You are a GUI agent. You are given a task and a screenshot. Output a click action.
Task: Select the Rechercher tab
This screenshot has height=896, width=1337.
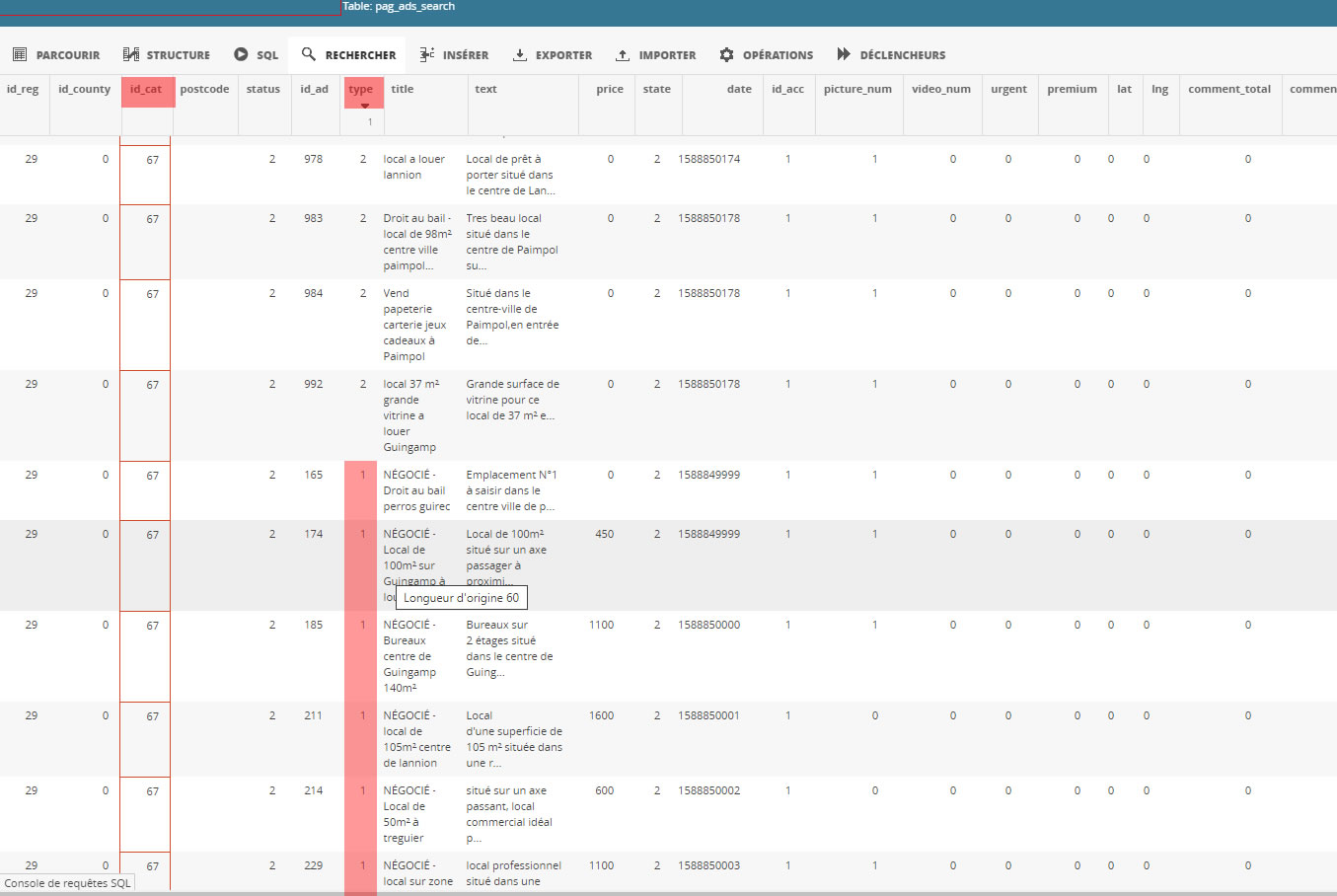(x=348, y=55)
